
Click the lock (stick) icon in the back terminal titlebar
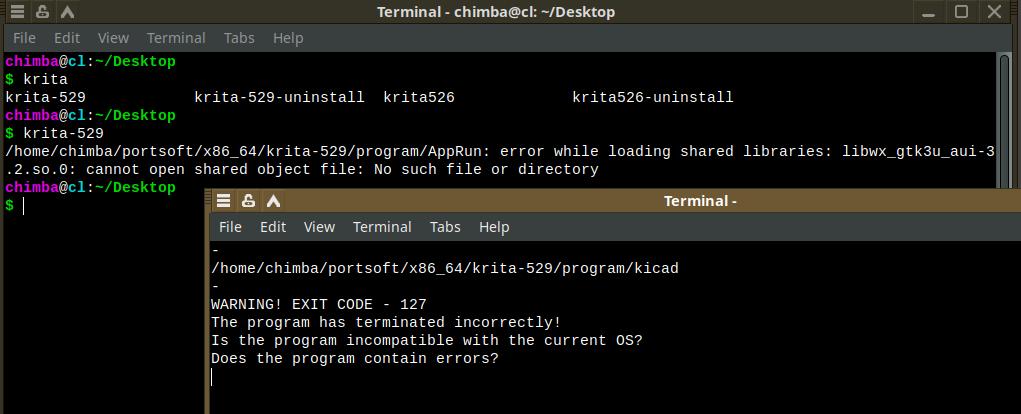coord(41,12)
